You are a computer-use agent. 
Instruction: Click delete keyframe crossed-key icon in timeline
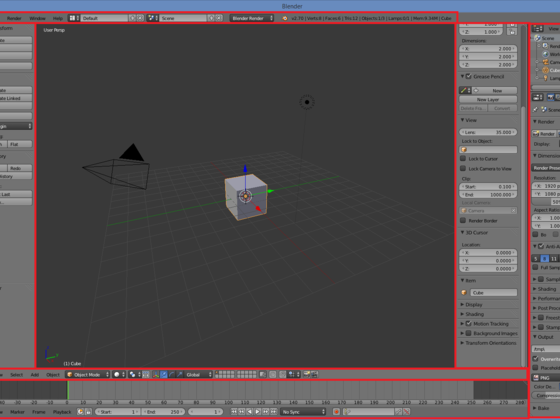pos(406,412)
